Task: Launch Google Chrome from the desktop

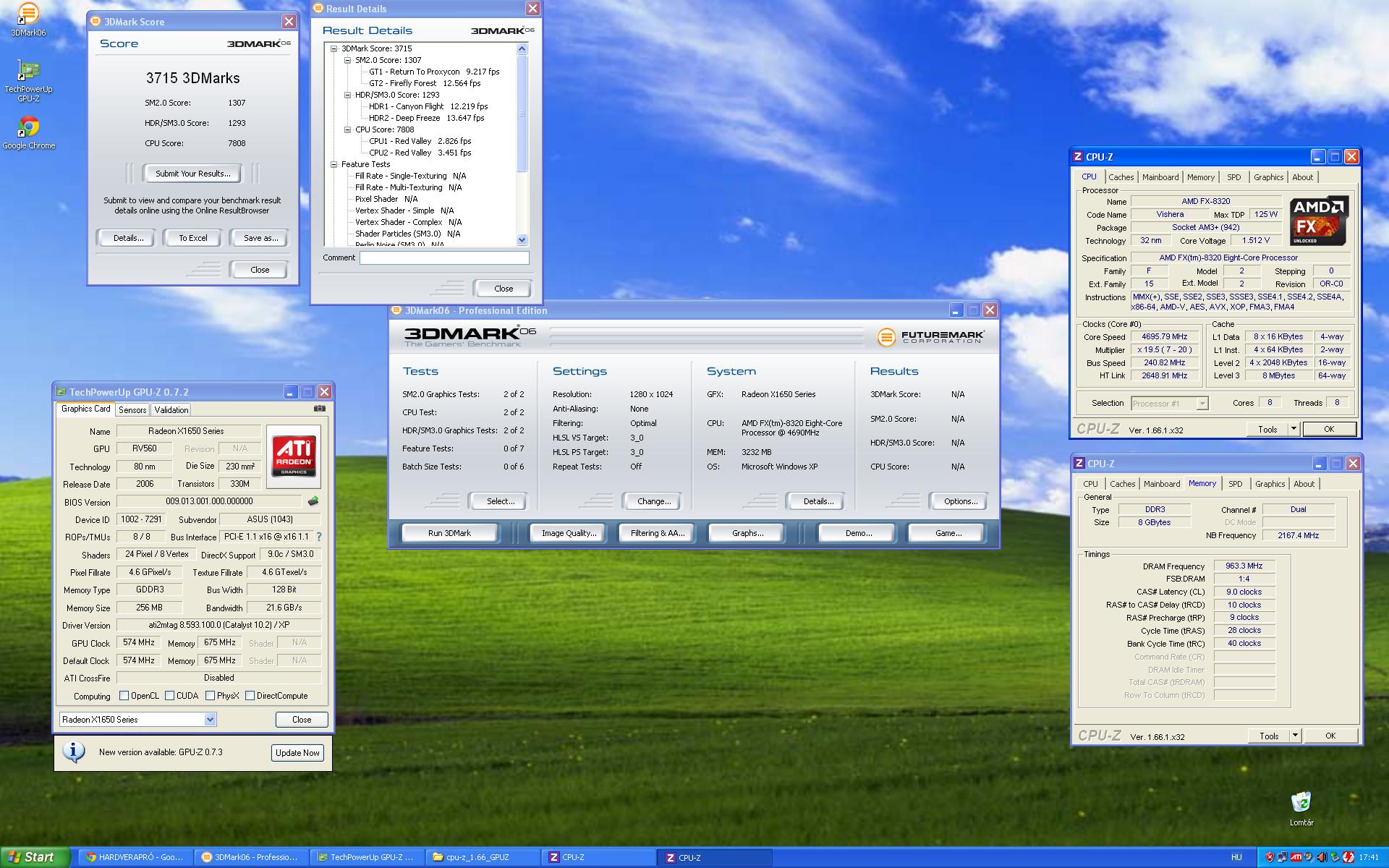Action: pyautogui.click(x=28, y=127)
